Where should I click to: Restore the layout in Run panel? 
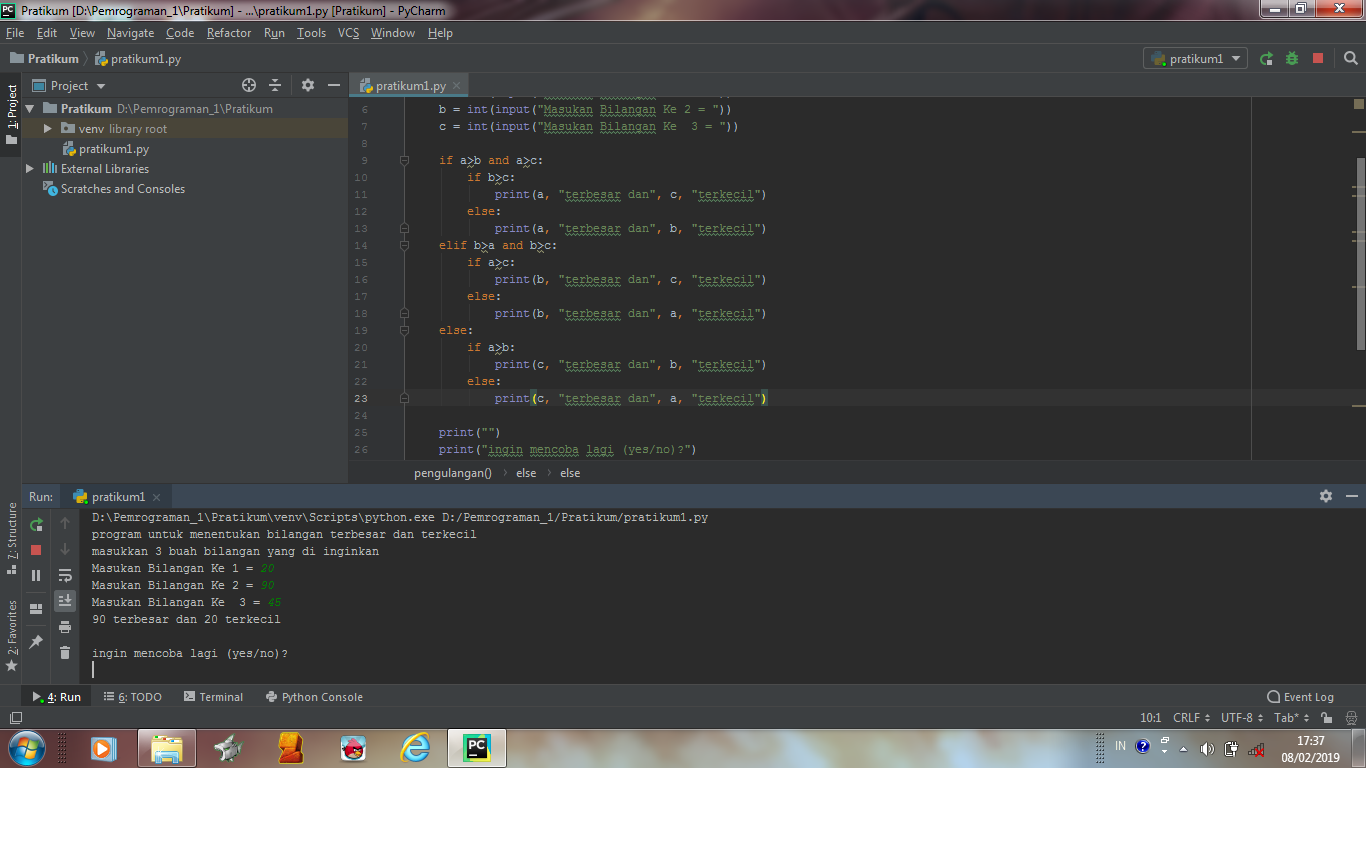coord(37,608)
